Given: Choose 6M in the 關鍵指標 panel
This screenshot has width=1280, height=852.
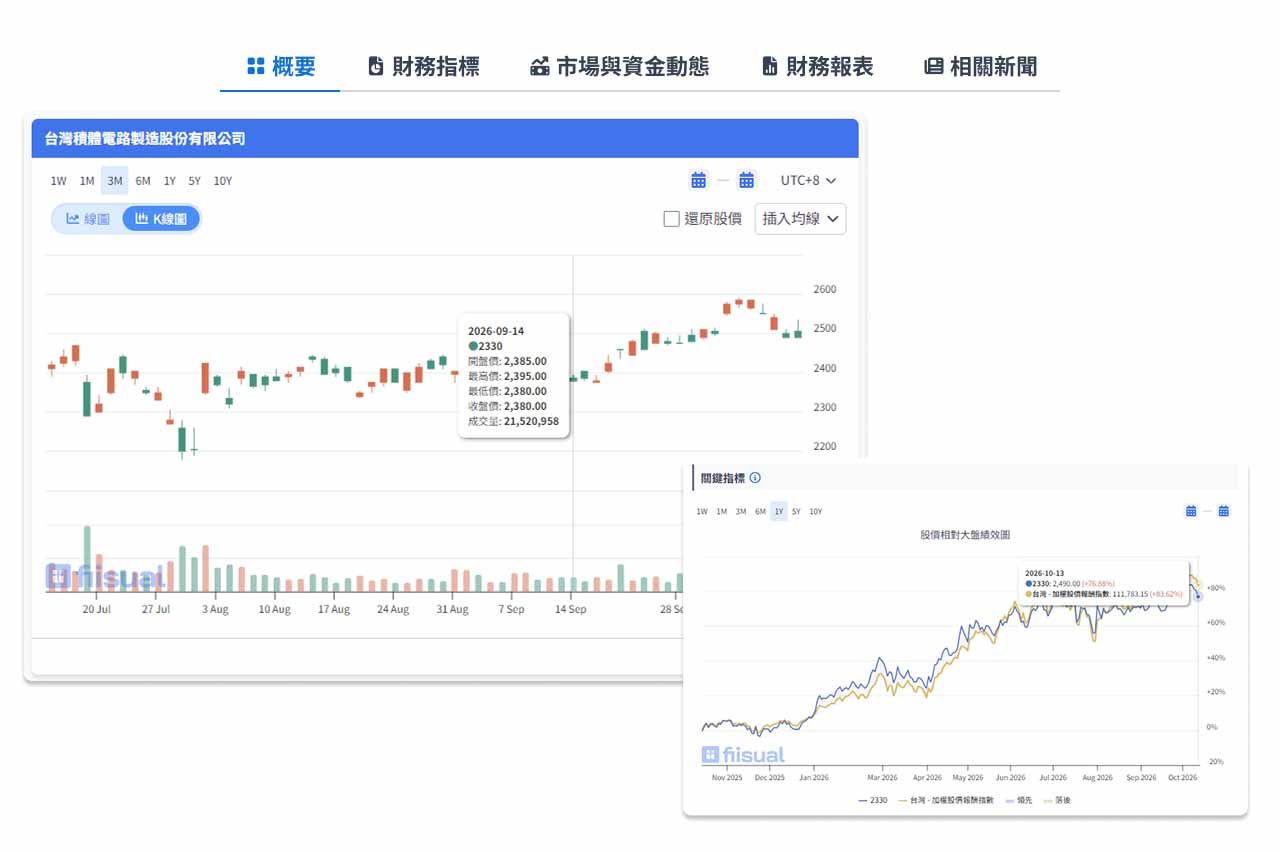Looking at the screenshot, I should coord(760,512).
